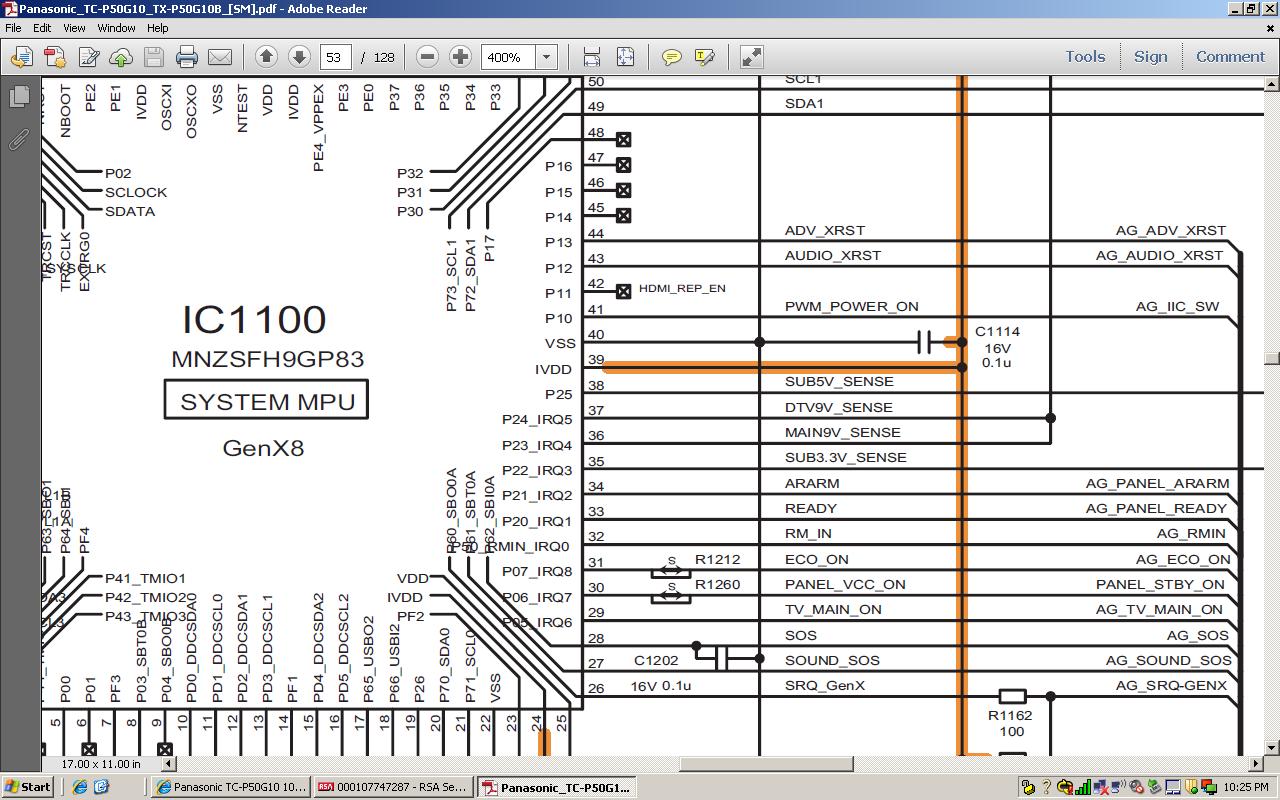Click the second quick launch browser icon
Image resolution: width=1280 pixels, height=800 pixels.
(x=101, y=787)
